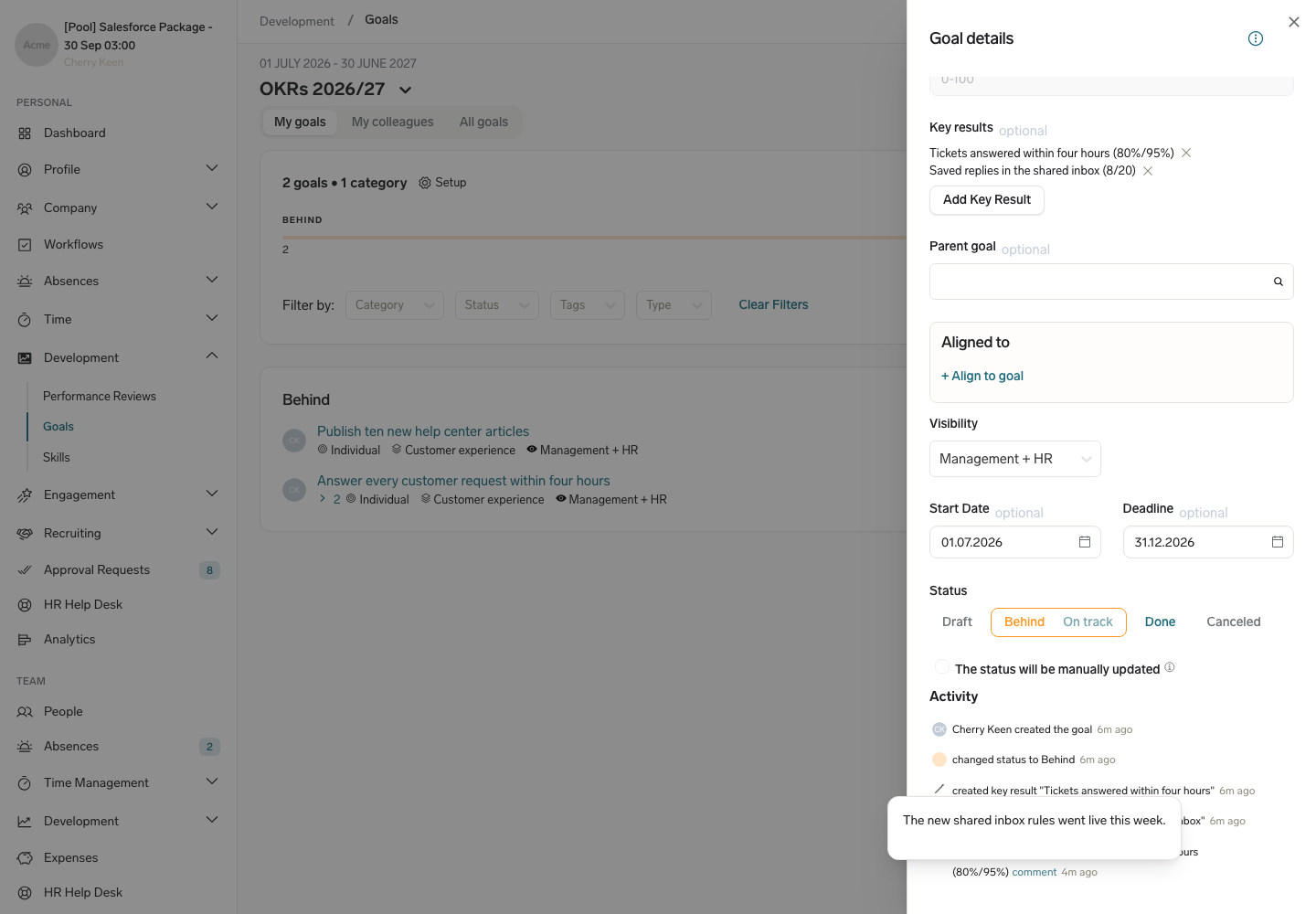Open the Visibility Management + HR dropdown
1316x914 pixels.
[1014, 459]
